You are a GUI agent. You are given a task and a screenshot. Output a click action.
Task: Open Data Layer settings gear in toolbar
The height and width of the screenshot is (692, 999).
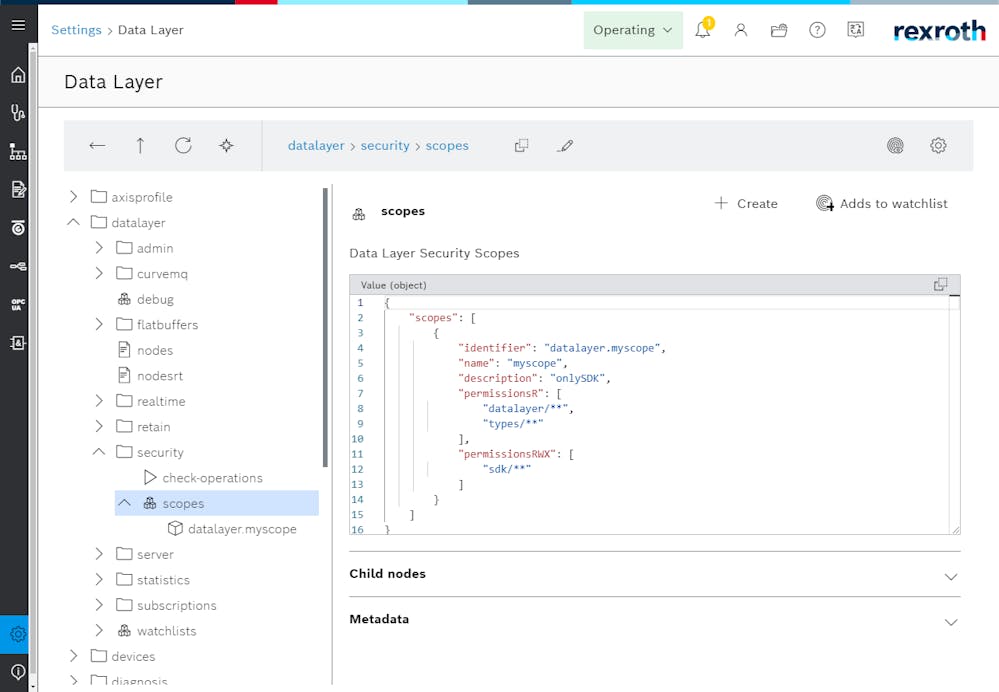coord(938,145)
